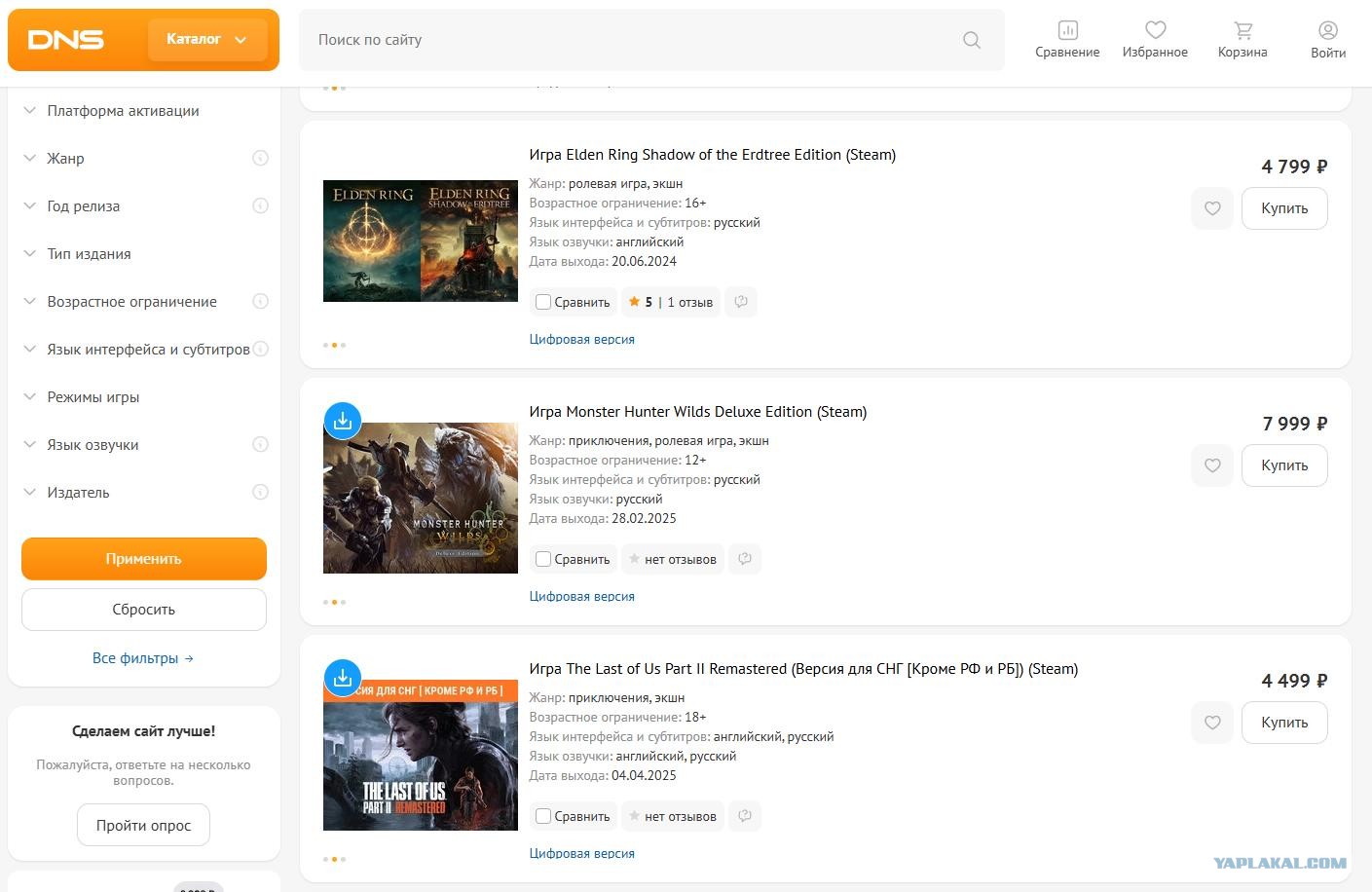The image size is (1372, 892).
Task: Open The Last of Us cover thumbnail
Action: [421, 755]
